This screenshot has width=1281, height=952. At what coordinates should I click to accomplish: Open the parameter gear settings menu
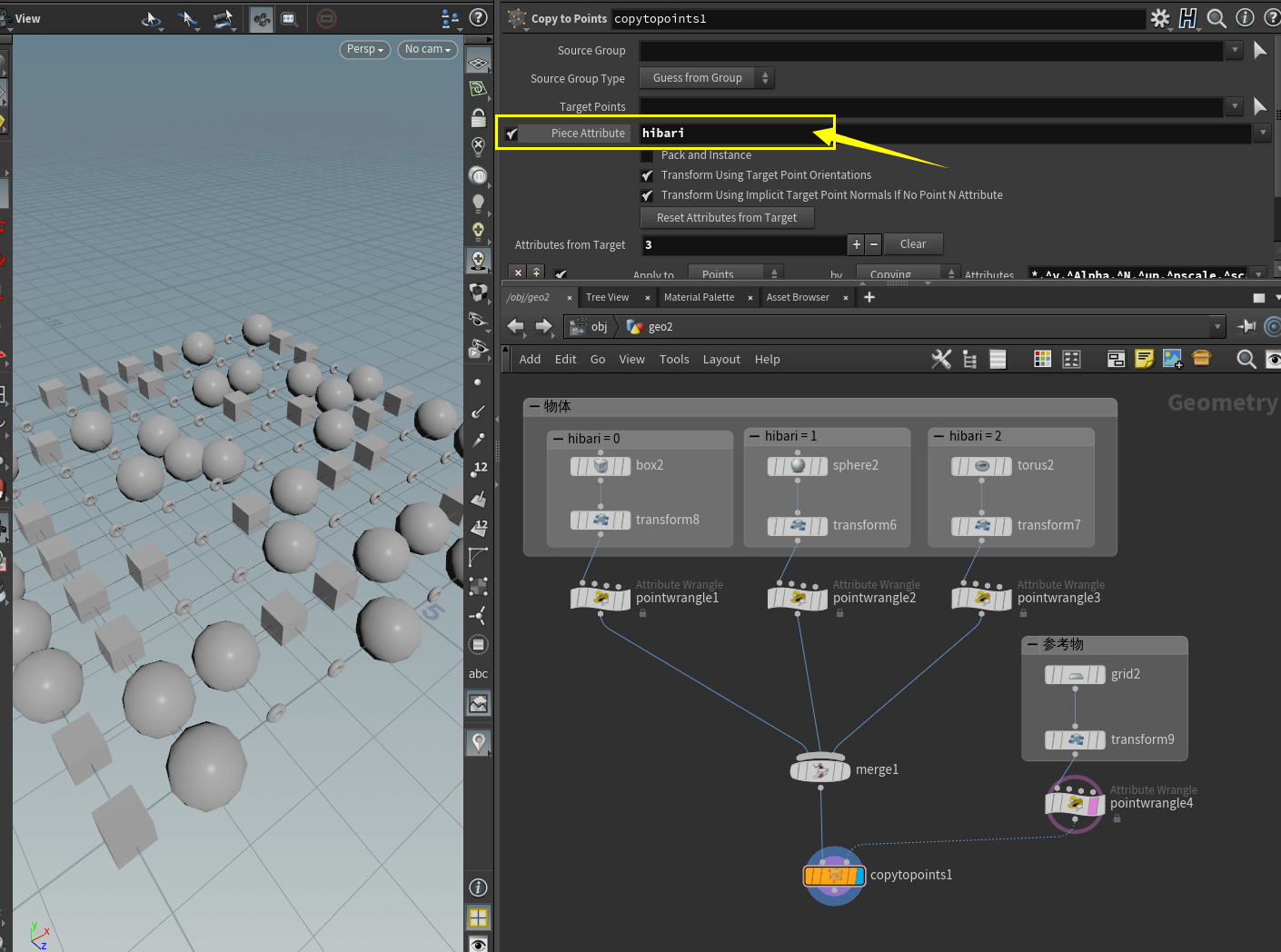point(1160,18)
